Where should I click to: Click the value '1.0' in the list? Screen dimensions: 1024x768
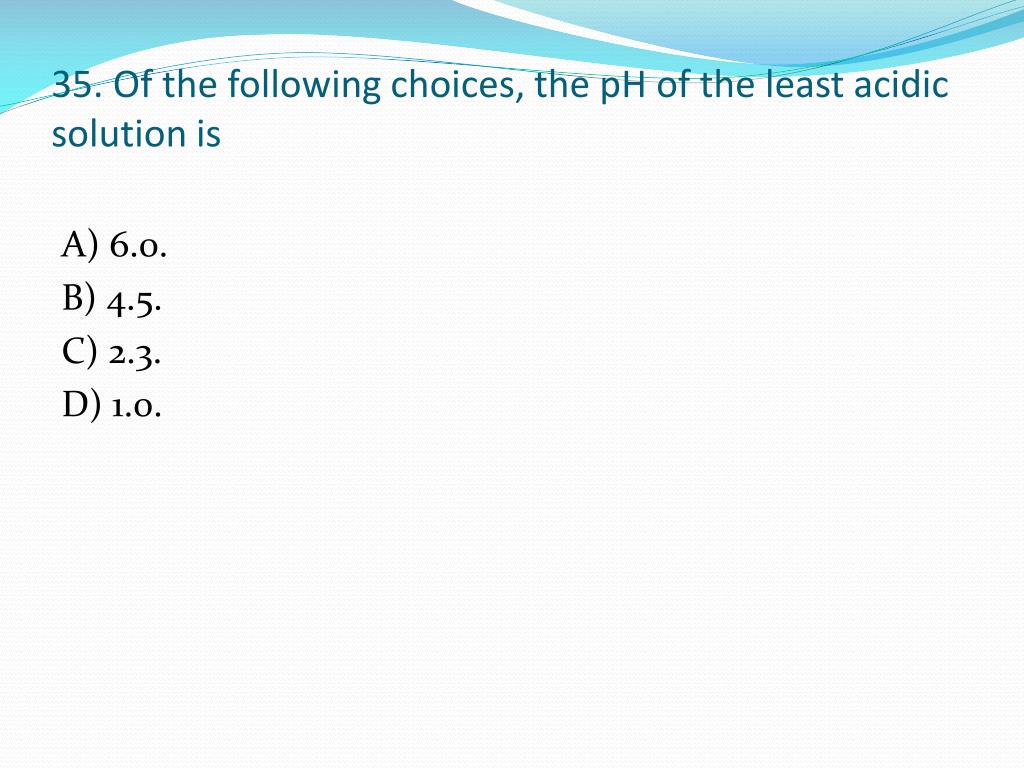click(x=136, y=408)
